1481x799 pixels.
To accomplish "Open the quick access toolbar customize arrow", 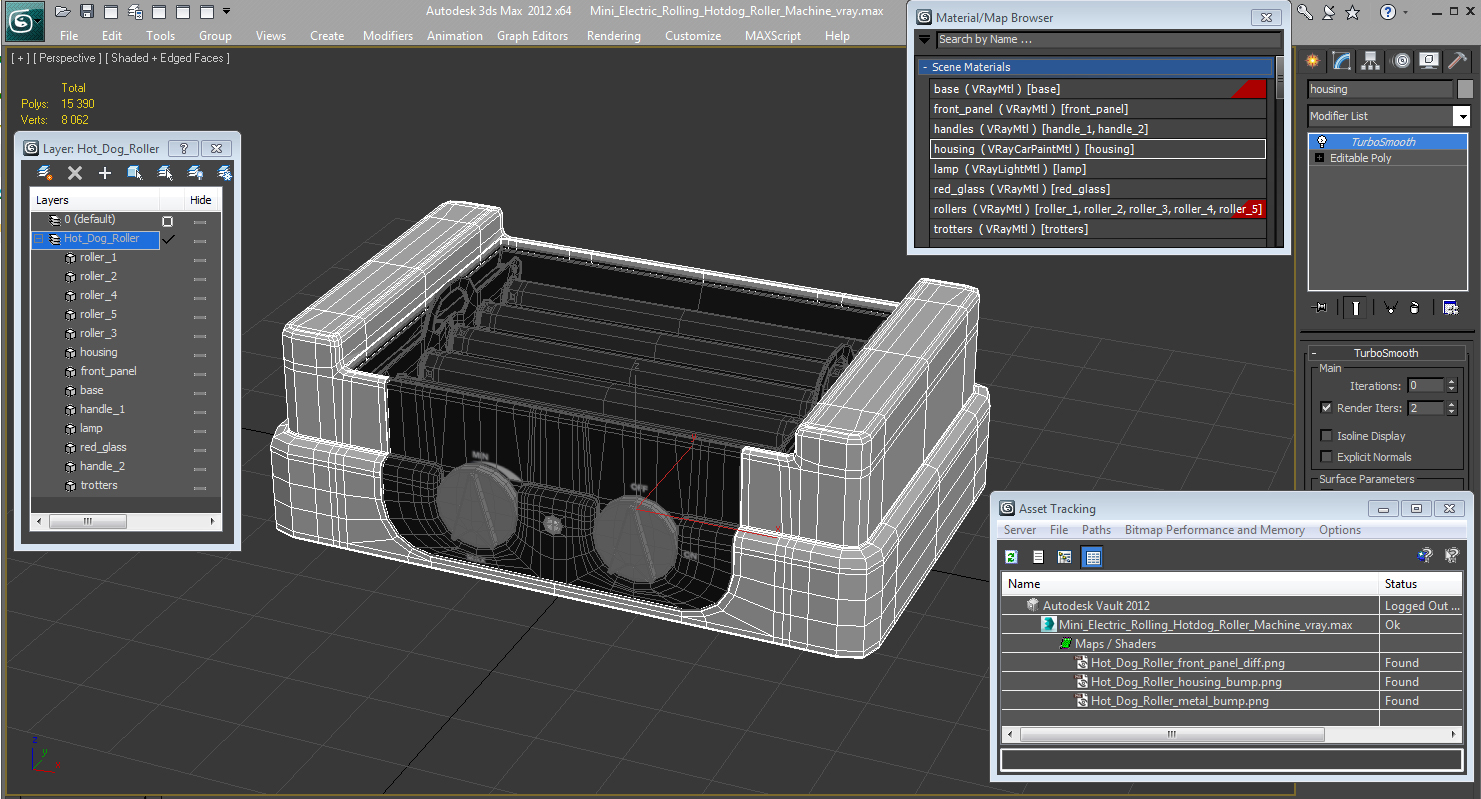I will [x=227, y=12].
